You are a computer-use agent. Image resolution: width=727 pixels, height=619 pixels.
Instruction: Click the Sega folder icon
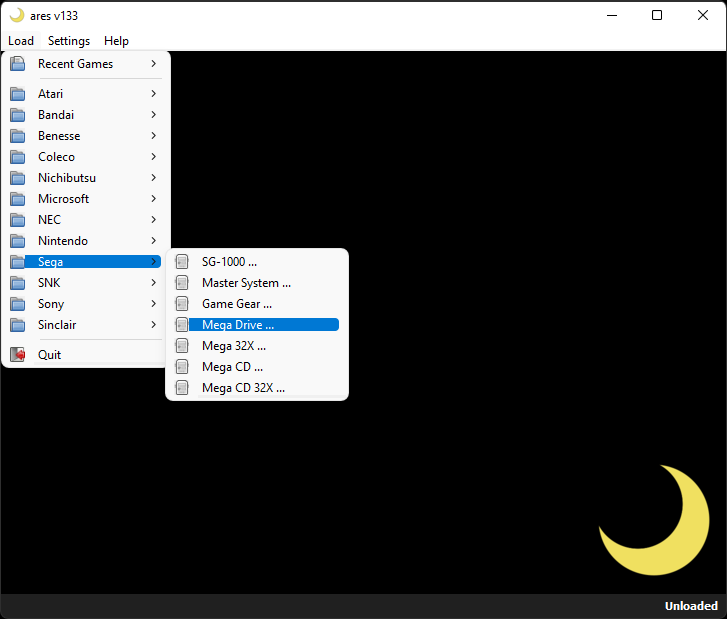pos(18,262)
